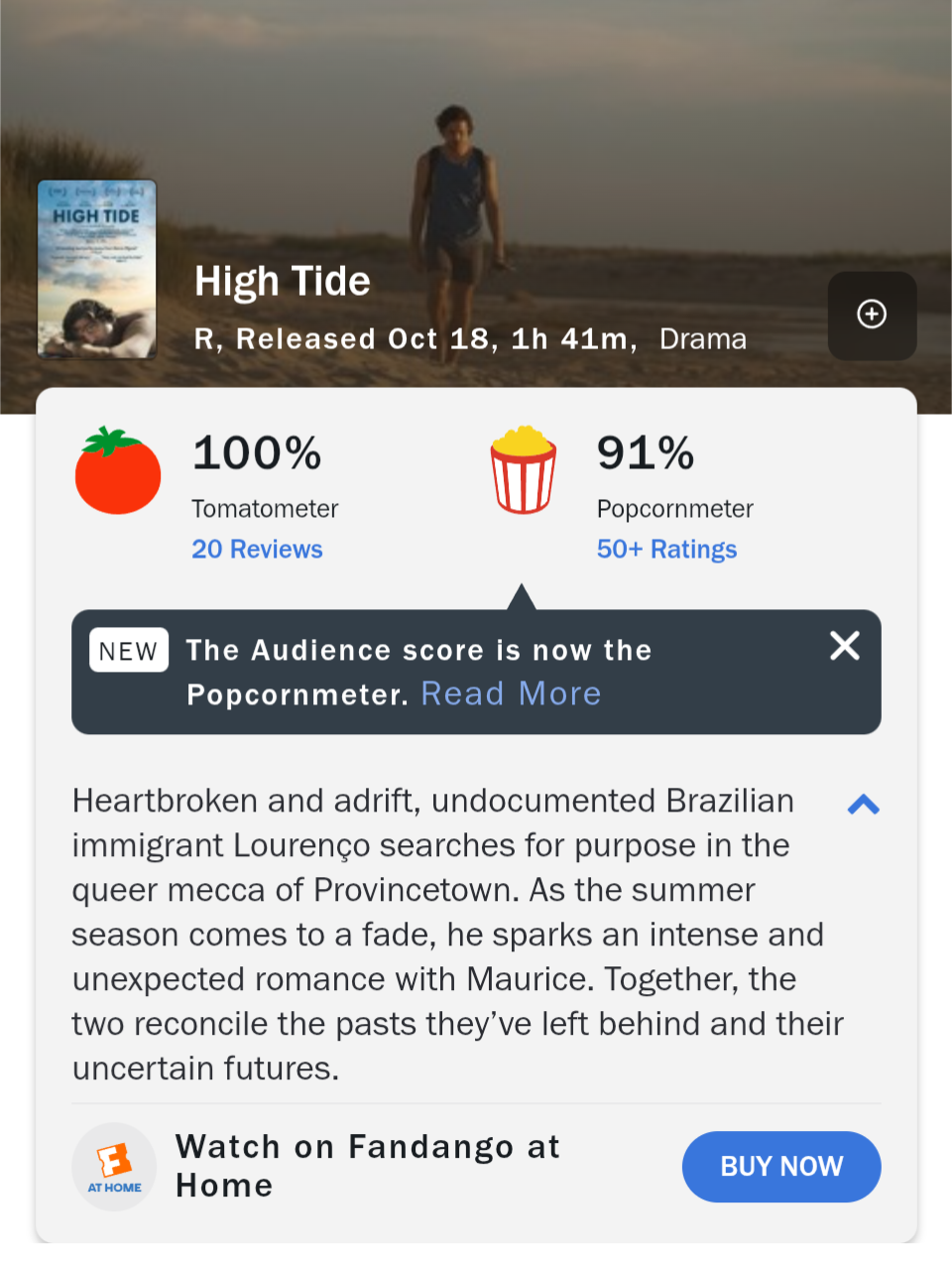Dismiss the Popcornmeter notice with X
Image resolution: width=952 pixels, height=1266 pixels.
point(845,646)
